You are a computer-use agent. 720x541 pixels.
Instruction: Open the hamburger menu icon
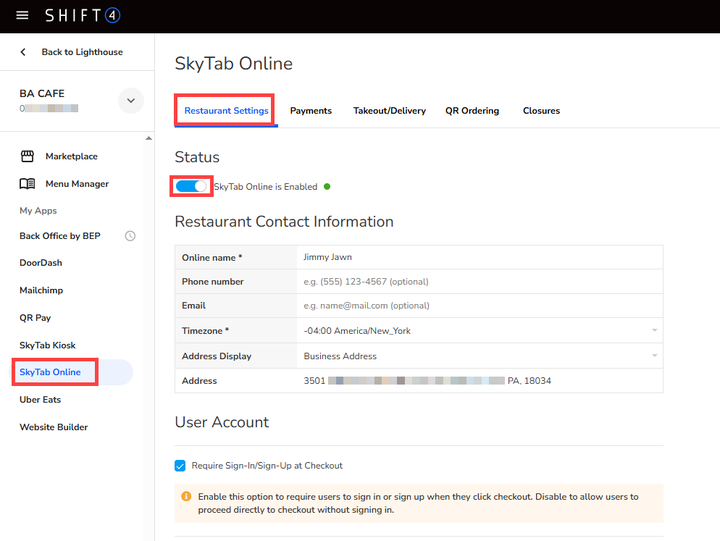coord(22,16)
